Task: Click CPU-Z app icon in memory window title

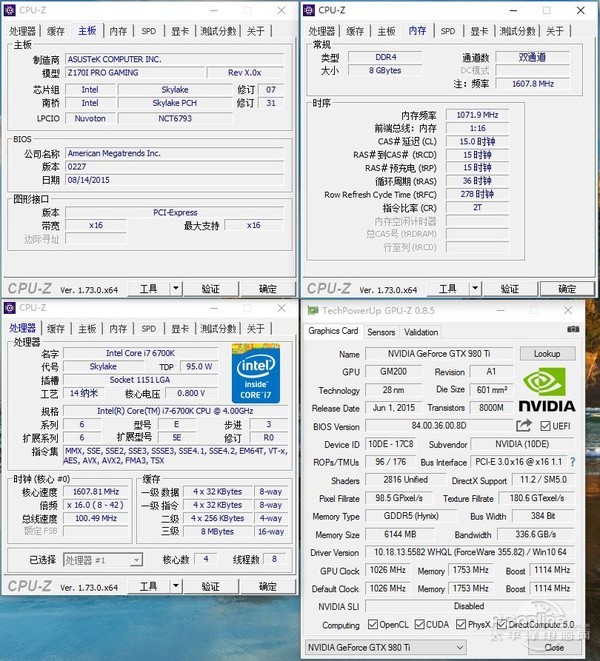Action: point(309,10)
